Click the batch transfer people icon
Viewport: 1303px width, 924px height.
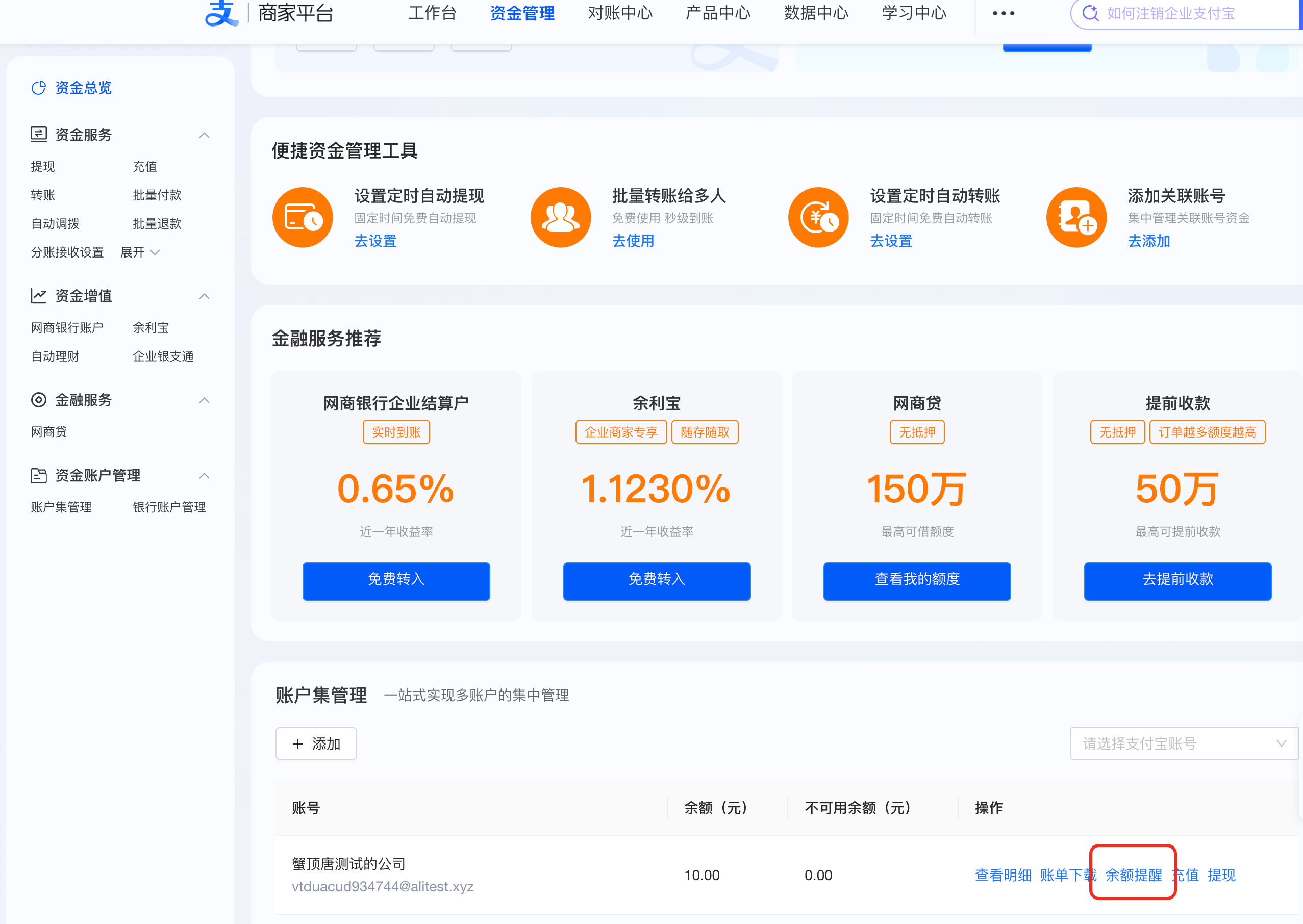tap(560, 217)
